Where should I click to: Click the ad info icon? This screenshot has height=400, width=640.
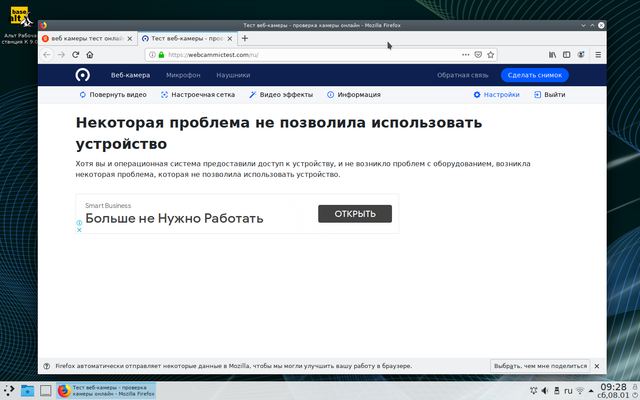point(79,223)
